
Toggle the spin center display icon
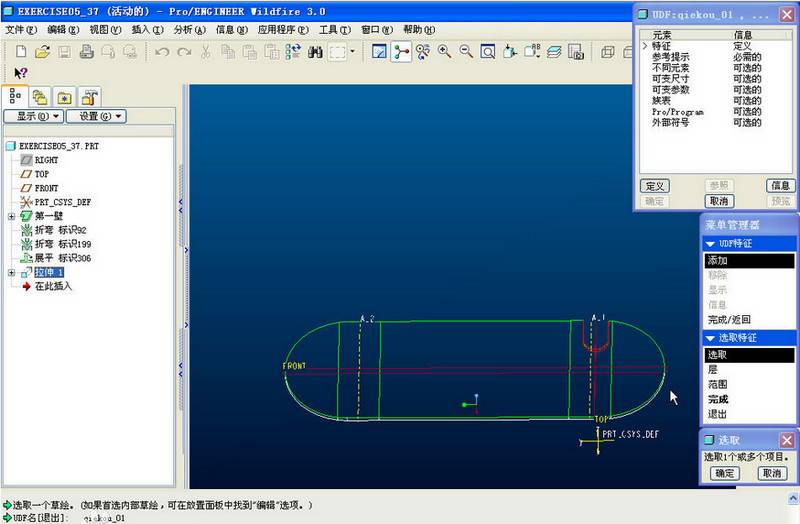click(401, 51)
